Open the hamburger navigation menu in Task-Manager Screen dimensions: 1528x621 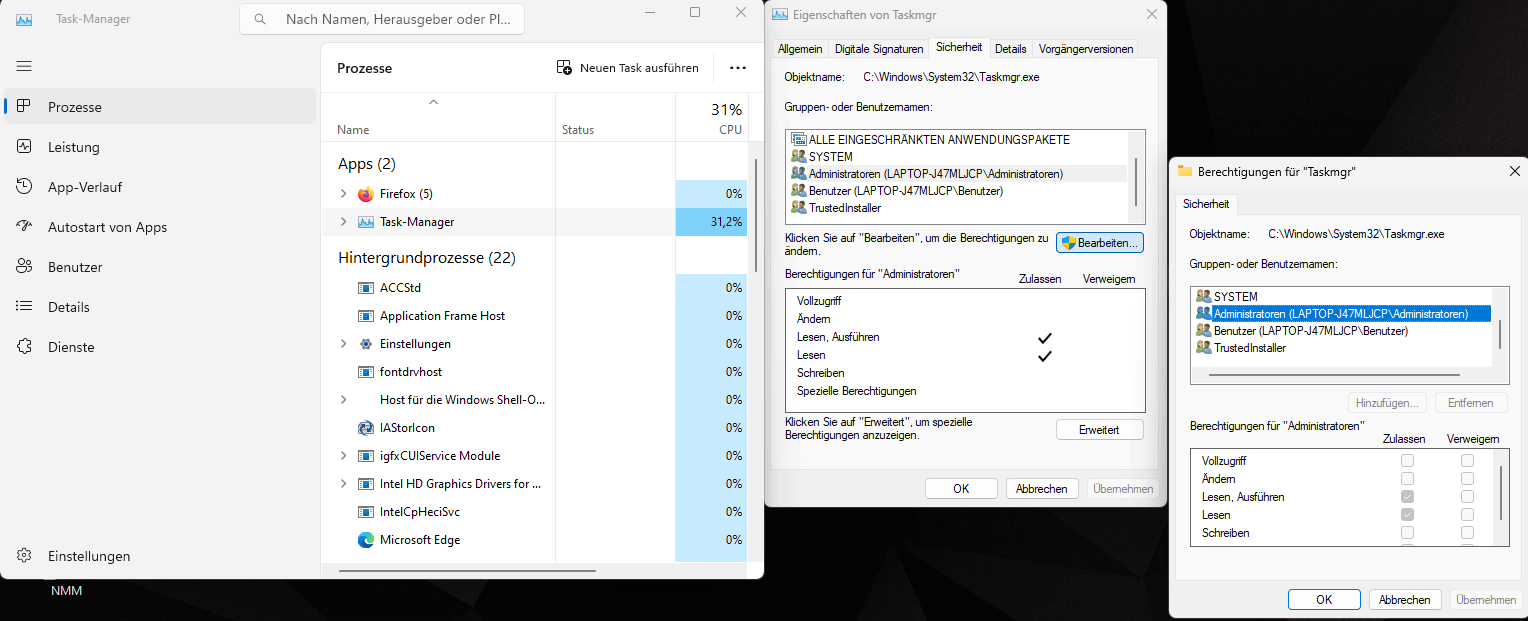[24, 66]
